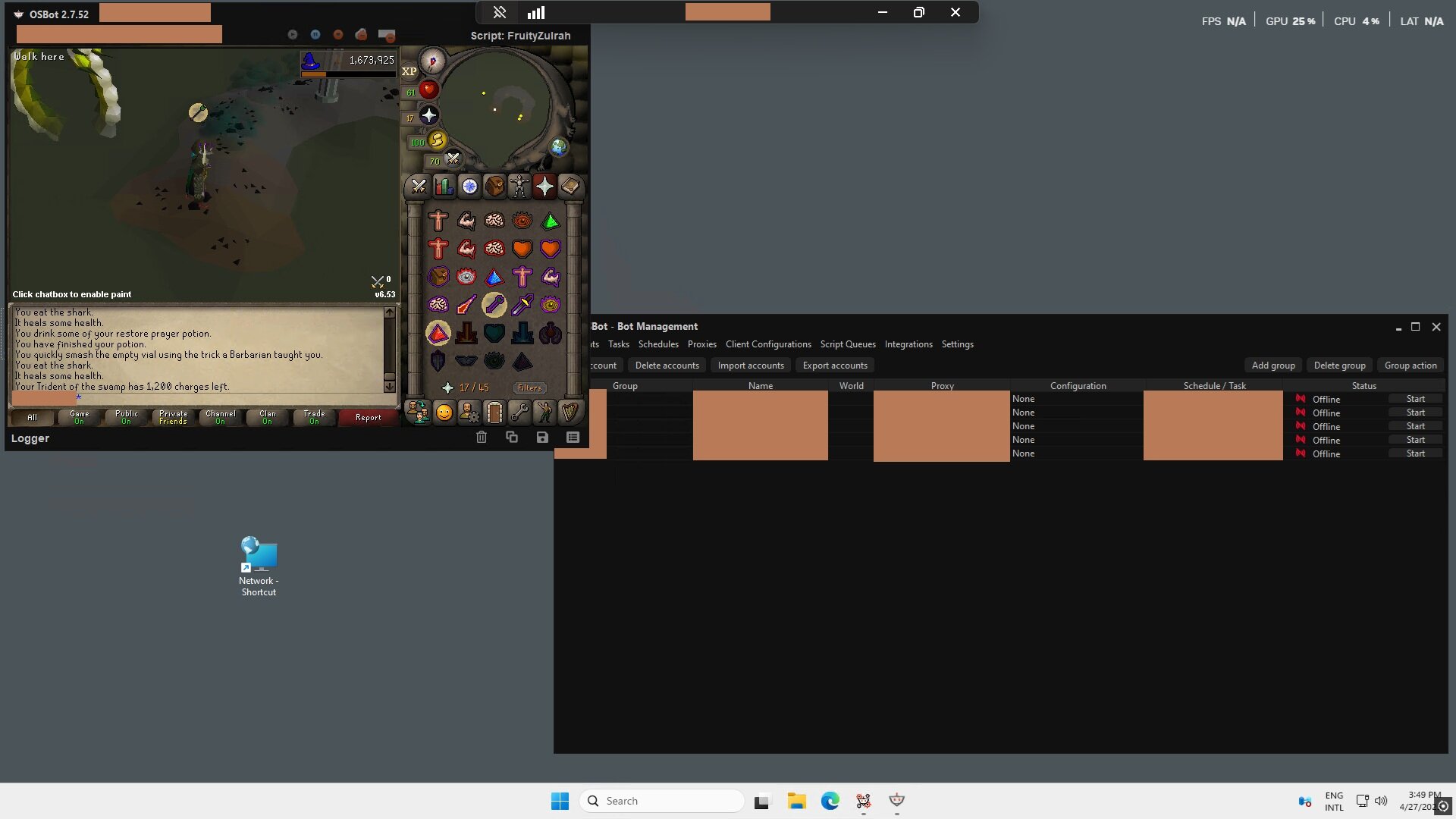1456x819 pixels.
Task: Click the Import accounts button
Action: 751,366
